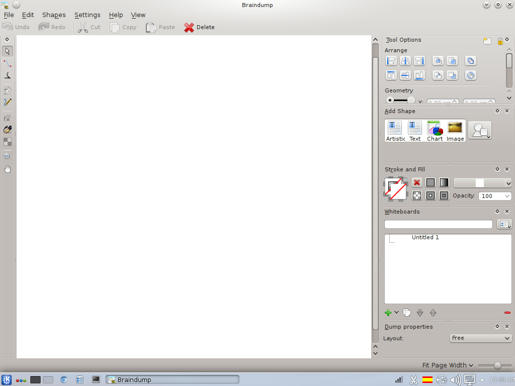Add a new whiteboard with green plus
515x386 pixels.
point(388,313)
